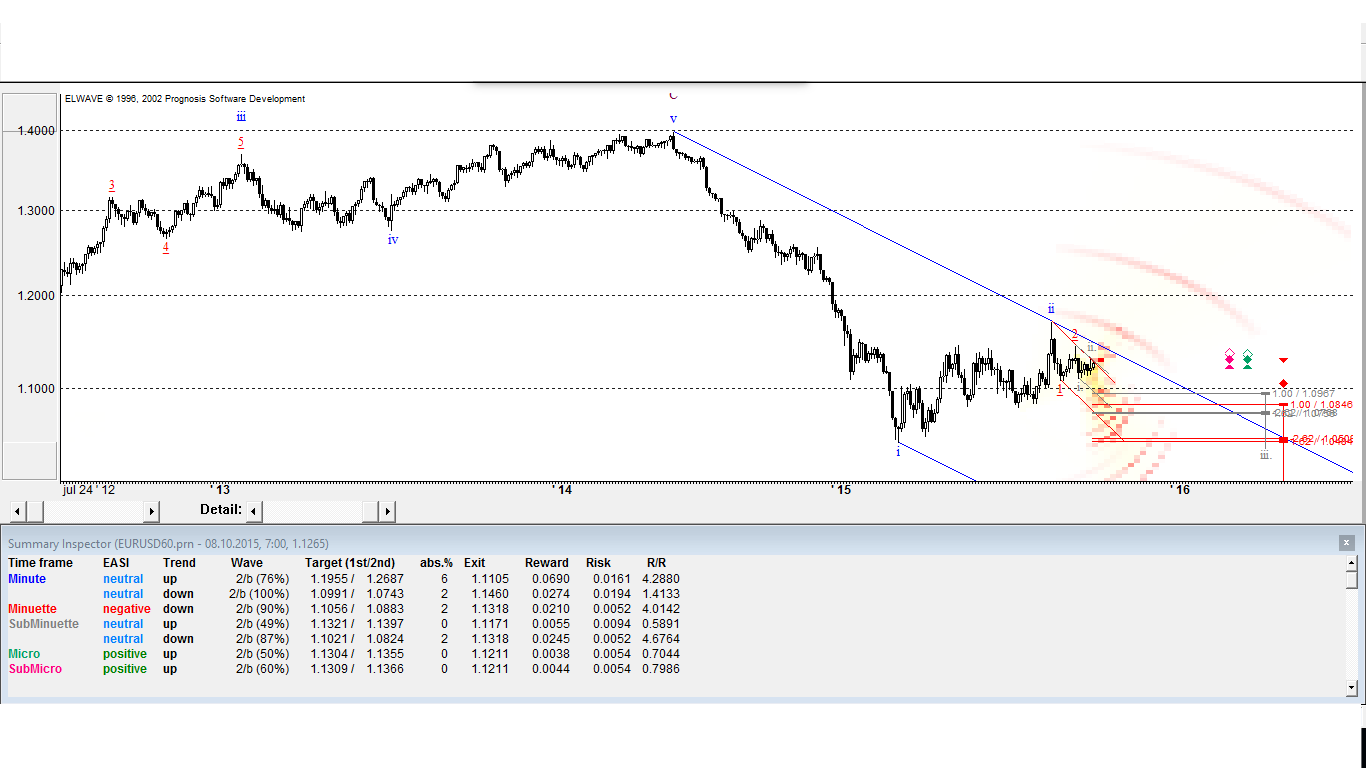Click the green diamond marker on chart
This screenshot has width=1366, height=768.
coord(1247,361)
